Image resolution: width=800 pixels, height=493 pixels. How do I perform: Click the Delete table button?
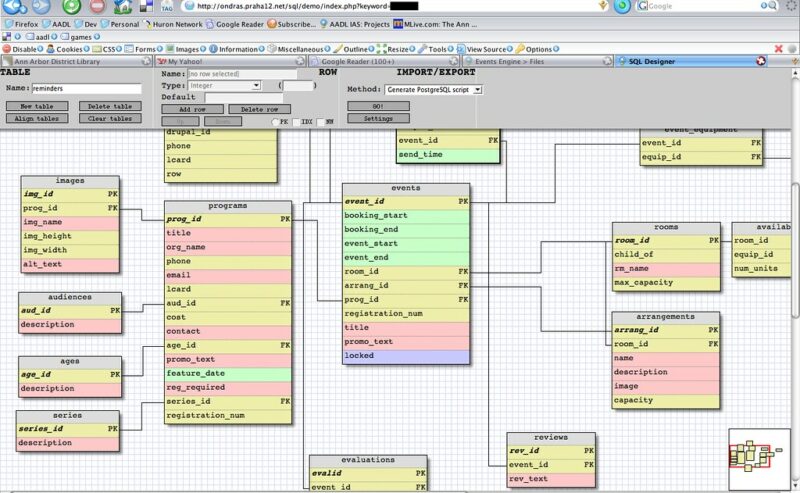[x=110, y=106]
